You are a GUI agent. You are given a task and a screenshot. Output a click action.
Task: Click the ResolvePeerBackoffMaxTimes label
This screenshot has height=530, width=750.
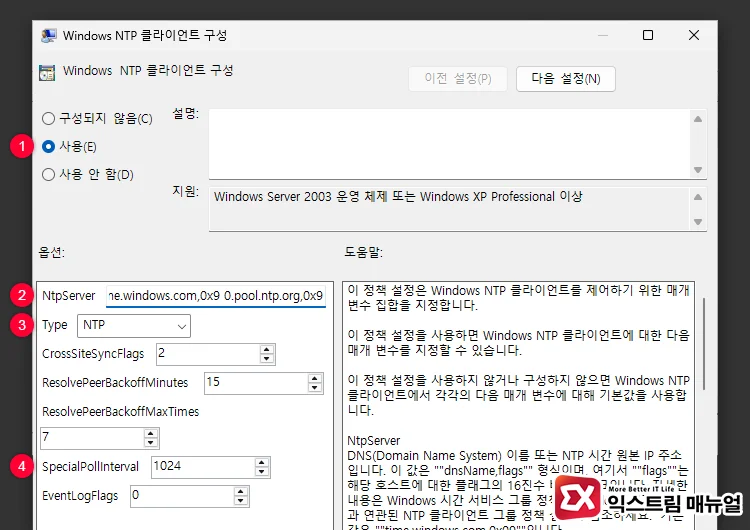click(121, 411)
